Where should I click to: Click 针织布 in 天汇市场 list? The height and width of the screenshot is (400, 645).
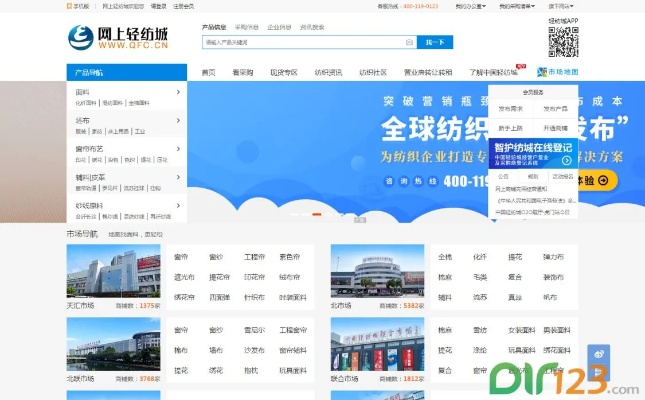[x=254, y=297]
